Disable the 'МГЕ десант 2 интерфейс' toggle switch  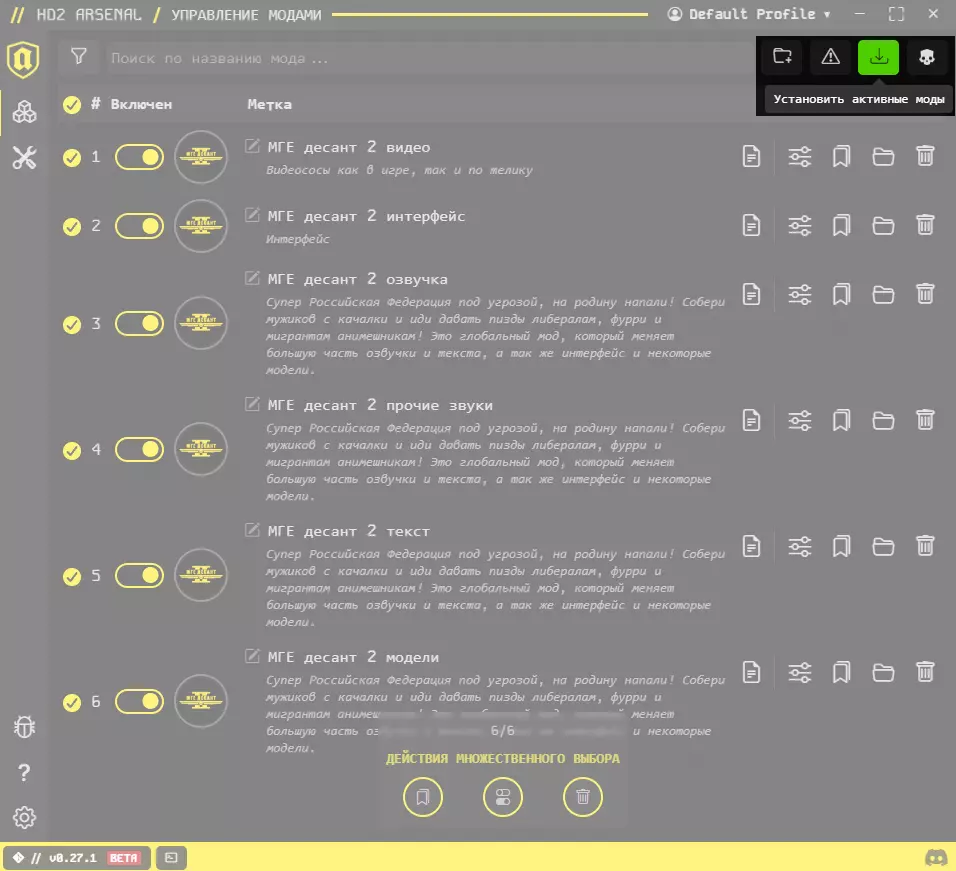[x=140, y=226]
